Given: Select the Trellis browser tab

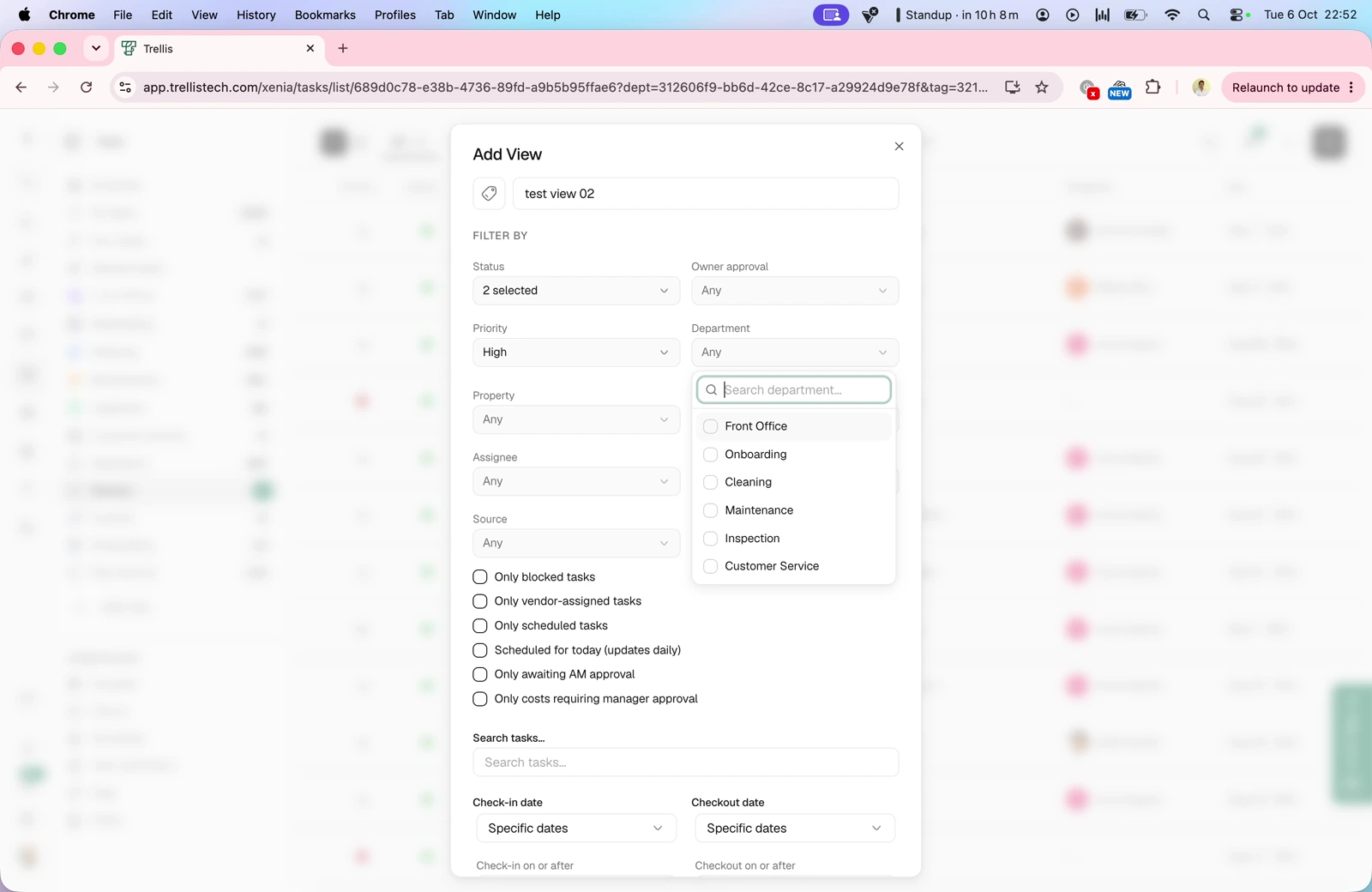Looking at the screenshot, I should [x=218, y=49].
